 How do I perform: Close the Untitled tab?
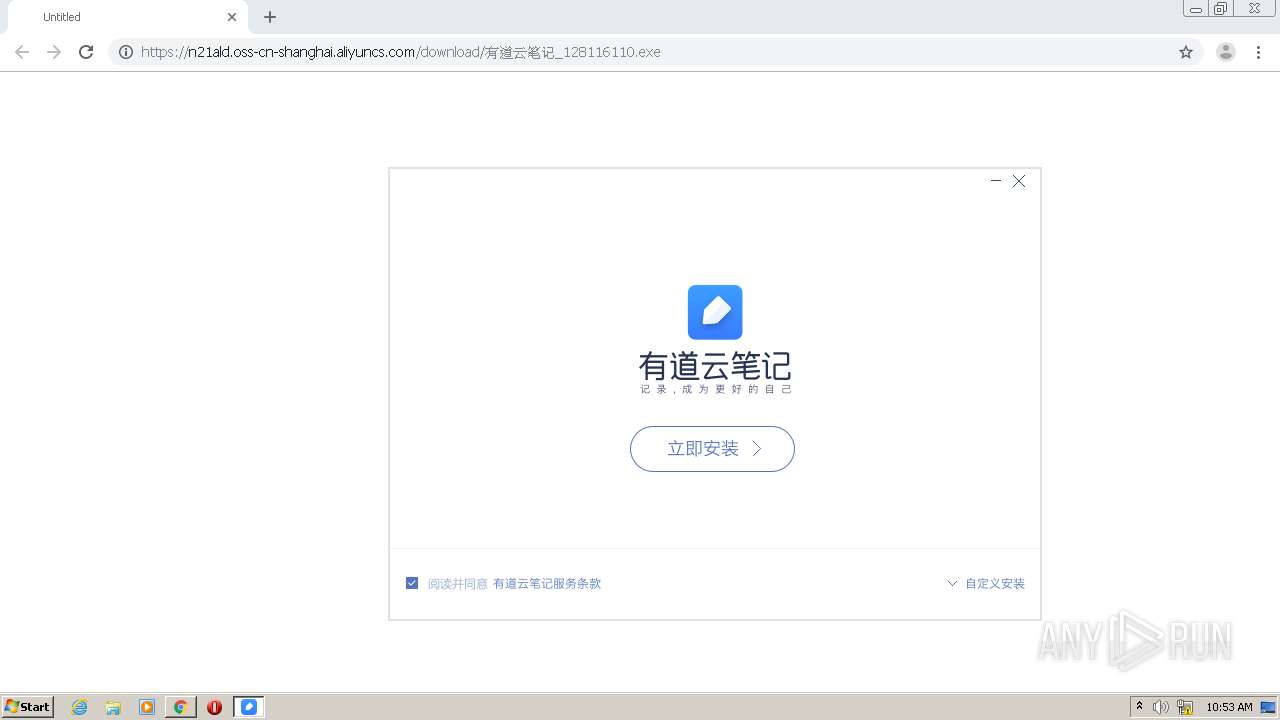[x=232, y=17]
